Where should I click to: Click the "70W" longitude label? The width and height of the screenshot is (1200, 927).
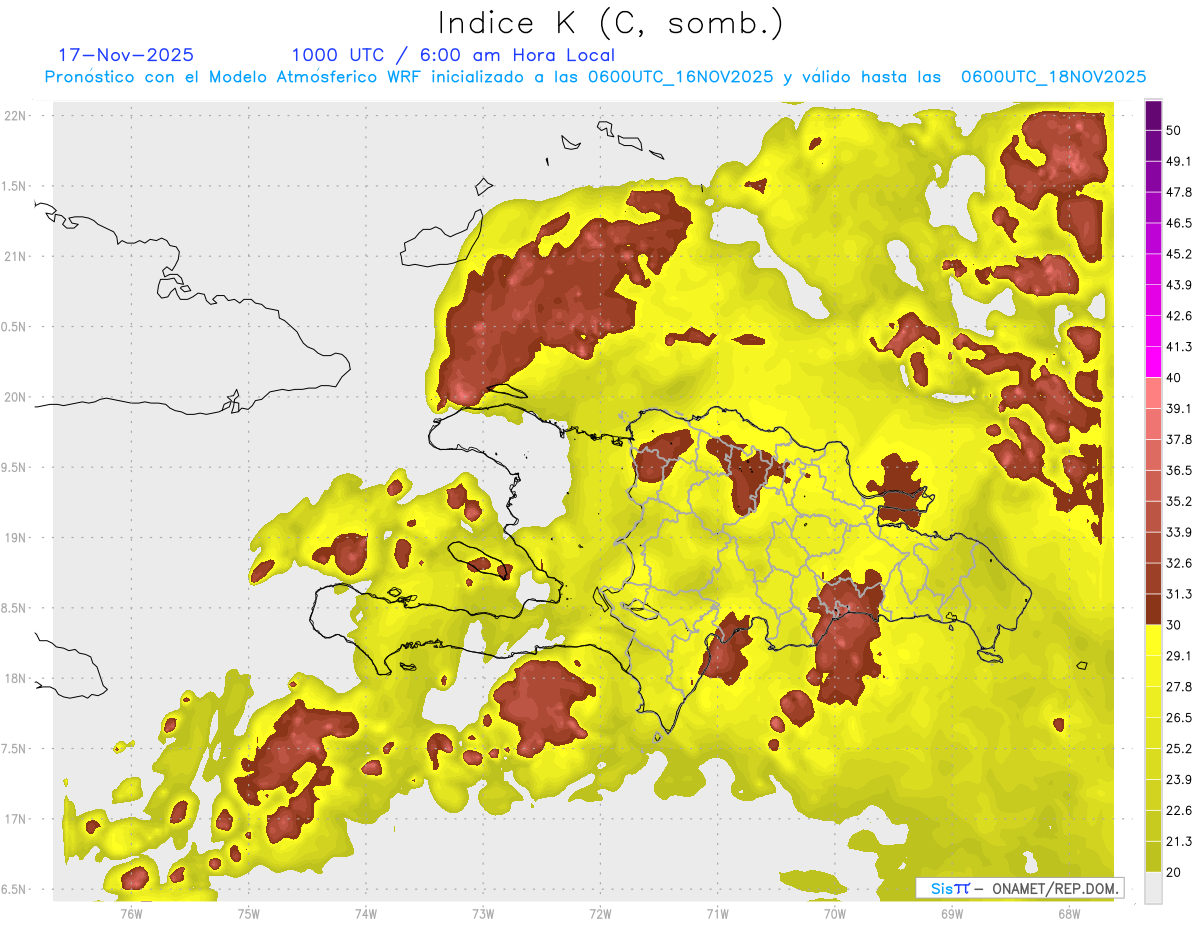pyautogui.click(x=835, y=913)
